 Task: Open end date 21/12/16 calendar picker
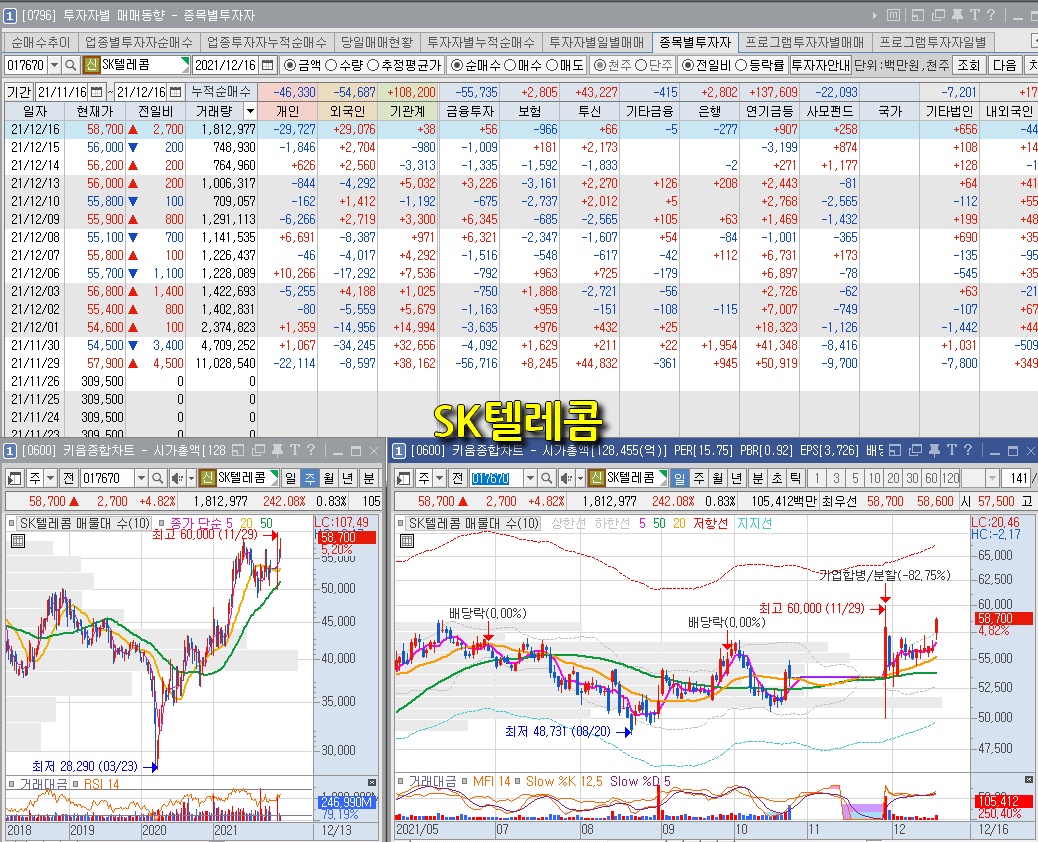[175, 92]
